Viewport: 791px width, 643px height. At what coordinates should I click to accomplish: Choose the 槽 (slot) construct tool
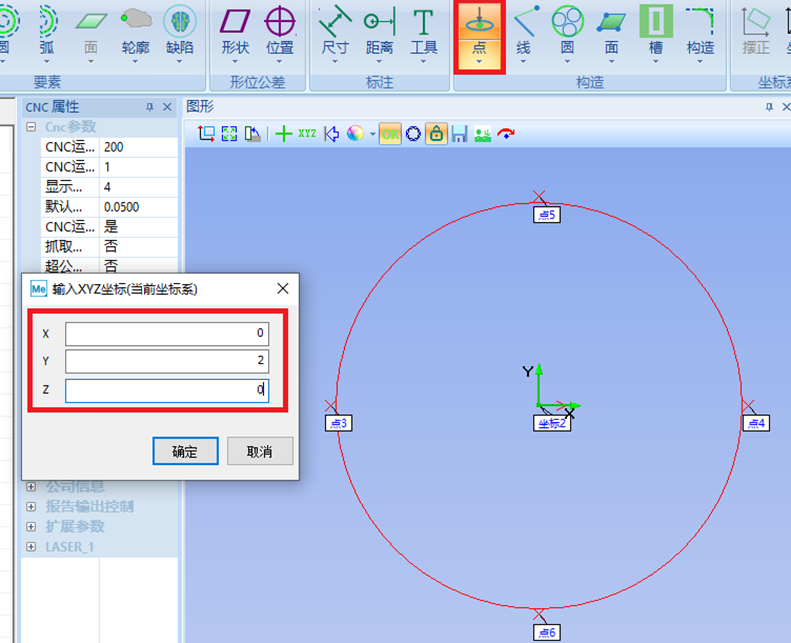coord(655,28)
